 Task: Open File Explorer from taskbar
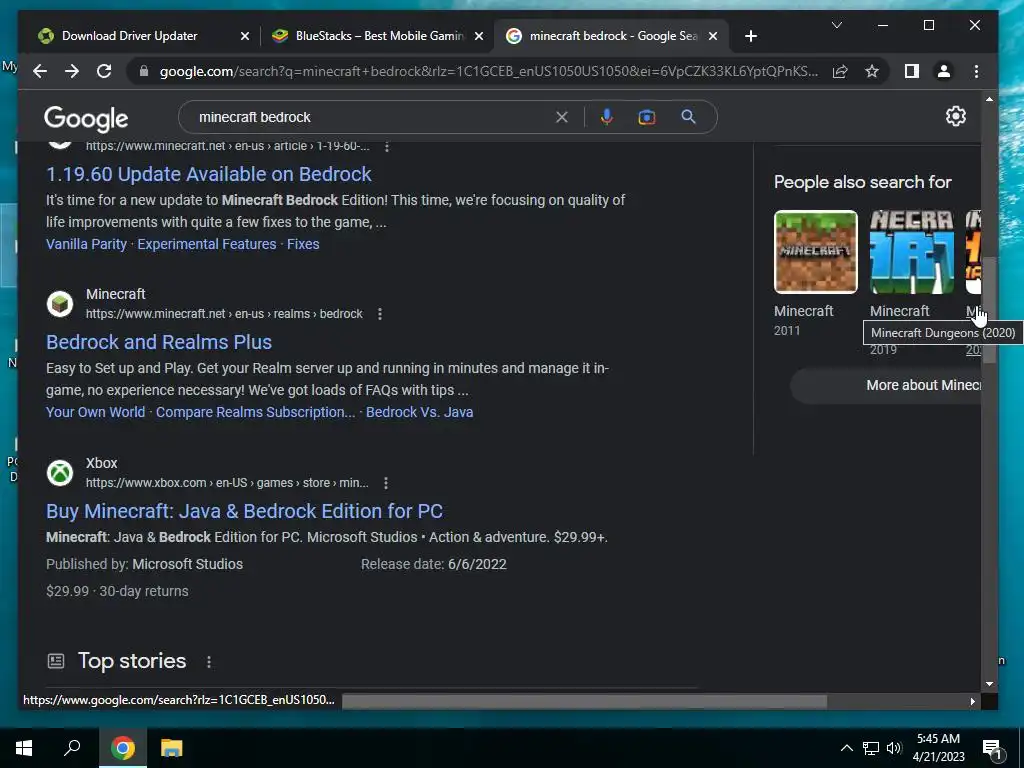click(x=172, y=748)
